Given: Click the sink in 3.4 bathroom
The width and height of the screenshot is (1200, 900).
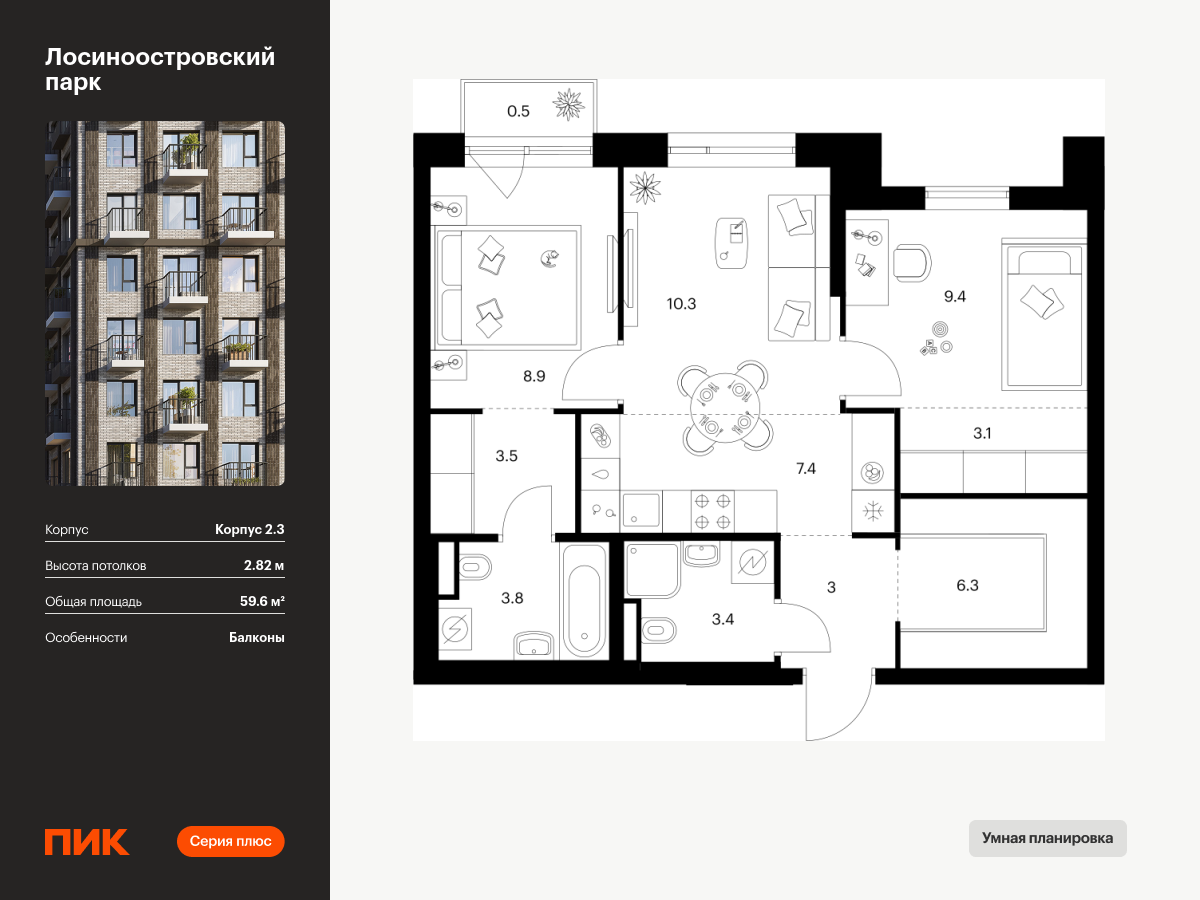Looking at the screenshot, I should click(x=703, y=554).
